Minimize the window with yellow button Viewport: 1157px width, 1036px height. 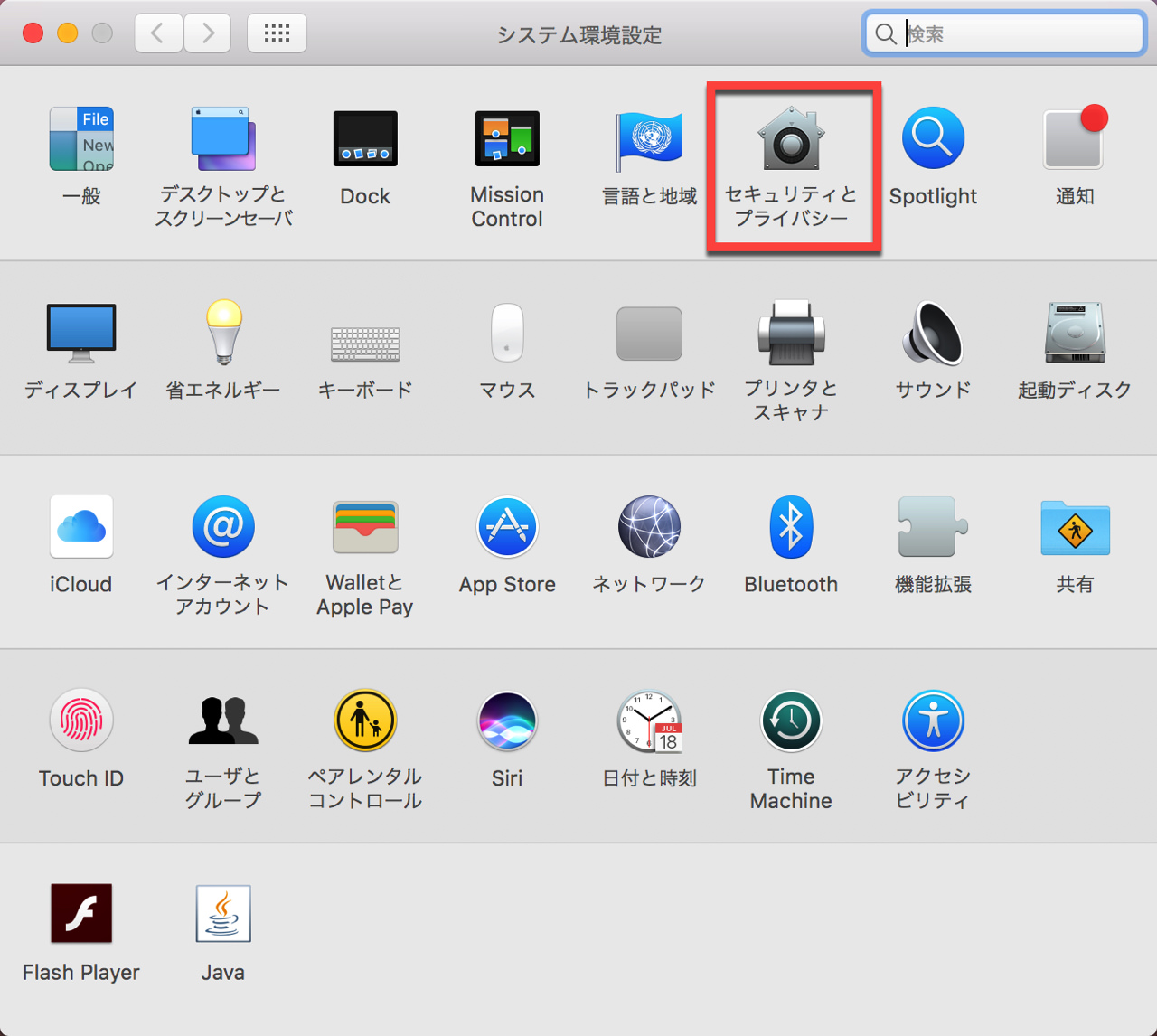(68, 33)
